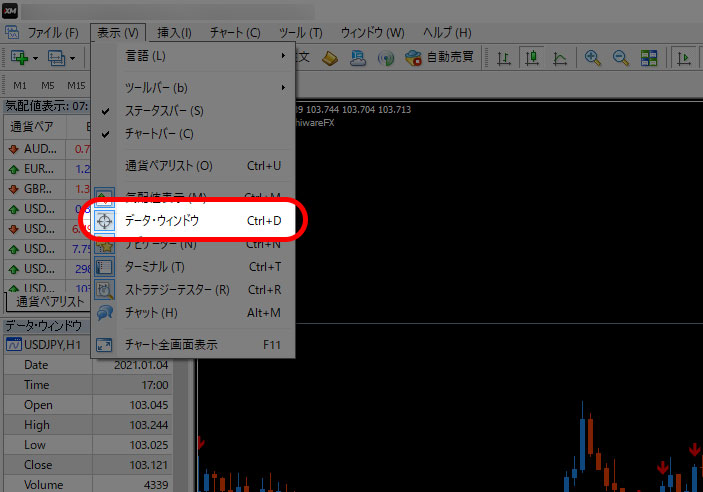
Task: Click the zoom out magnifier icon
Action: 621,58
